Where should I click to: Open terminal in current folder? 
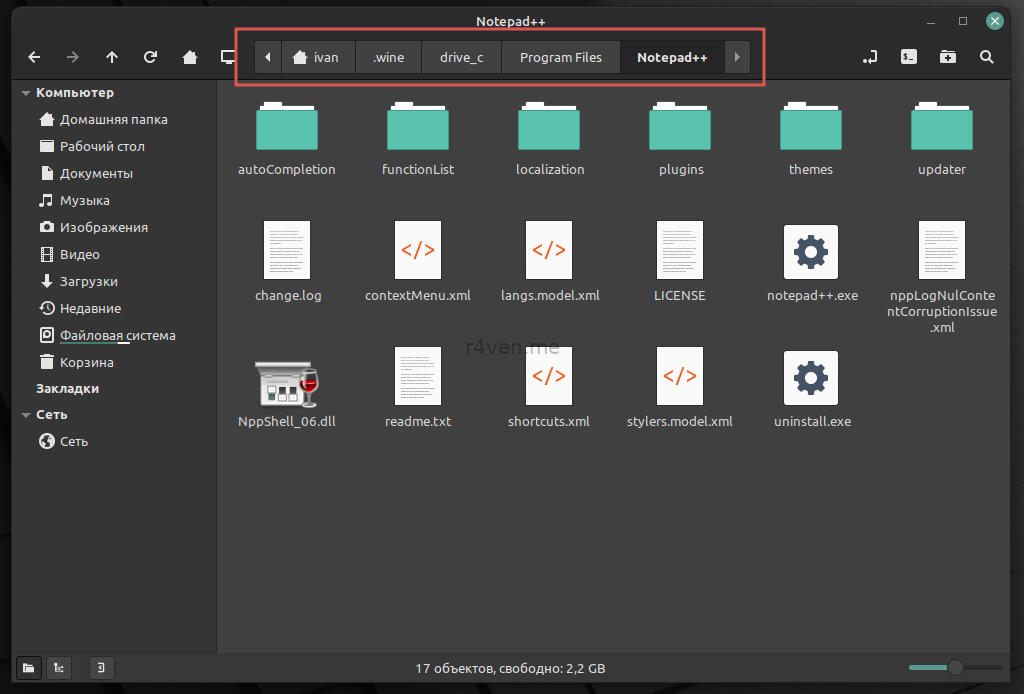click(x=909, y=57)
